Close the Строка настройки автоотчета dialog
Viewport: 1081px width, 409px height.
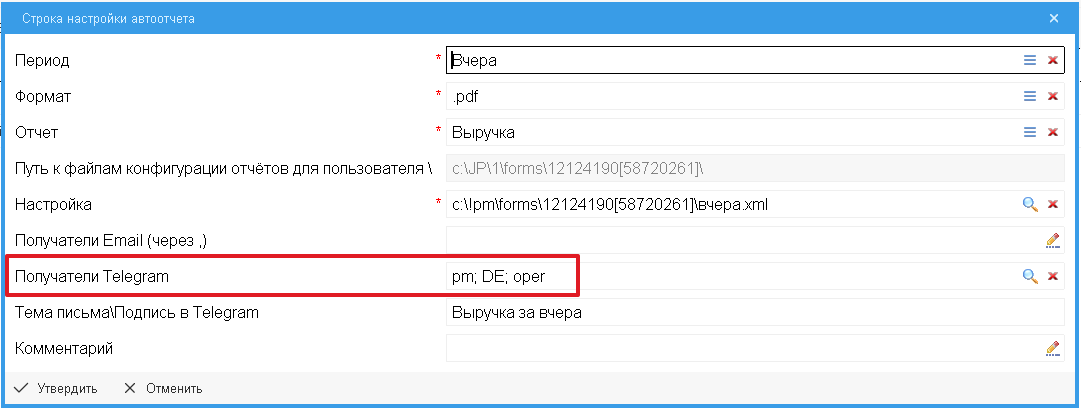1054,18
